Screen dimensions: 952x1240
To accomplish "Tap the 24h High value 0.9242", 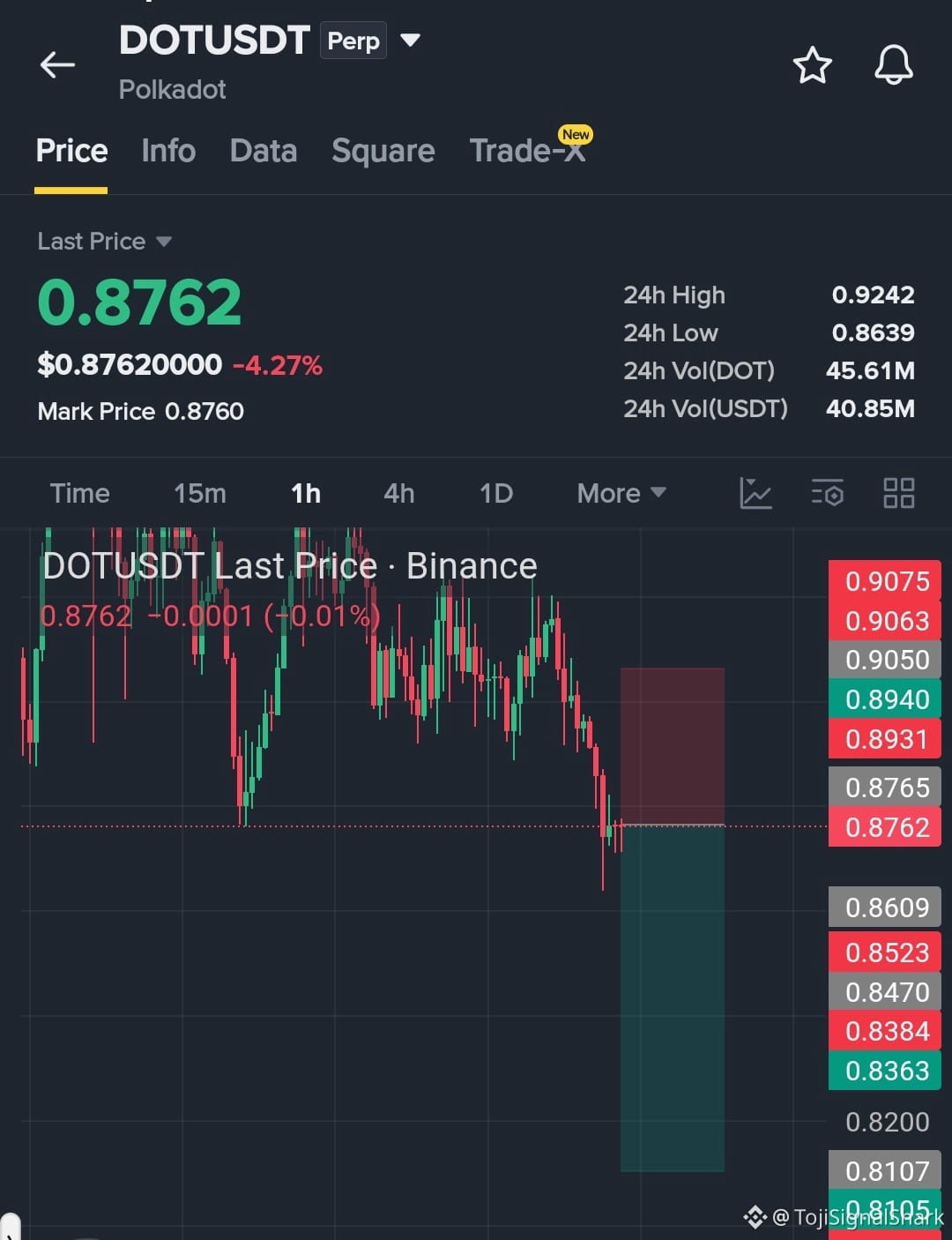I will pos(873,295).
